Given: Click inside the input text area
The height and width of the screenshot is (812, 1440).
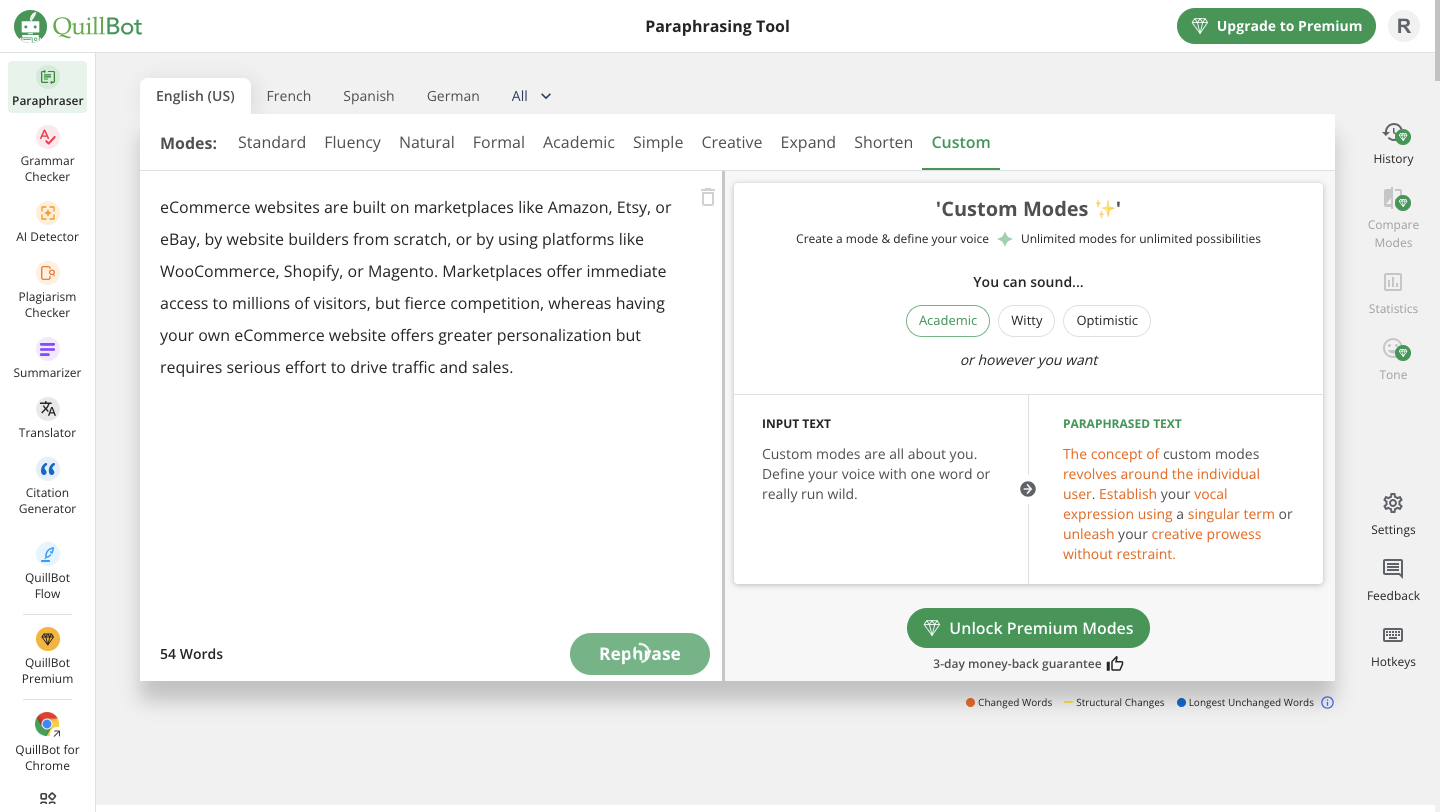Looking at the screenshot, I should pos(420,400).
